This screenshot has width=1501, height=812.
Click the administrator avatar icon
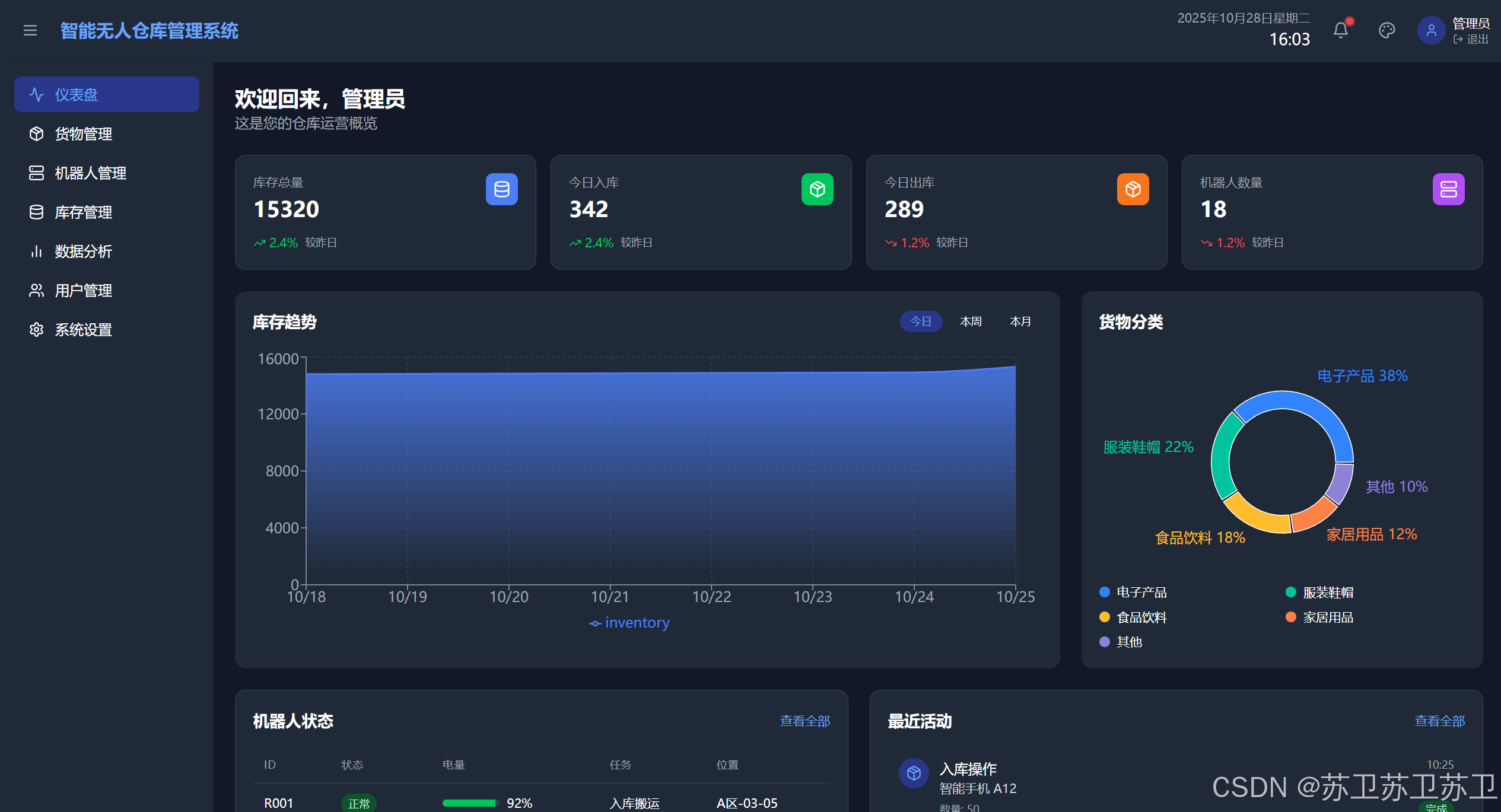pos(1431,30)
